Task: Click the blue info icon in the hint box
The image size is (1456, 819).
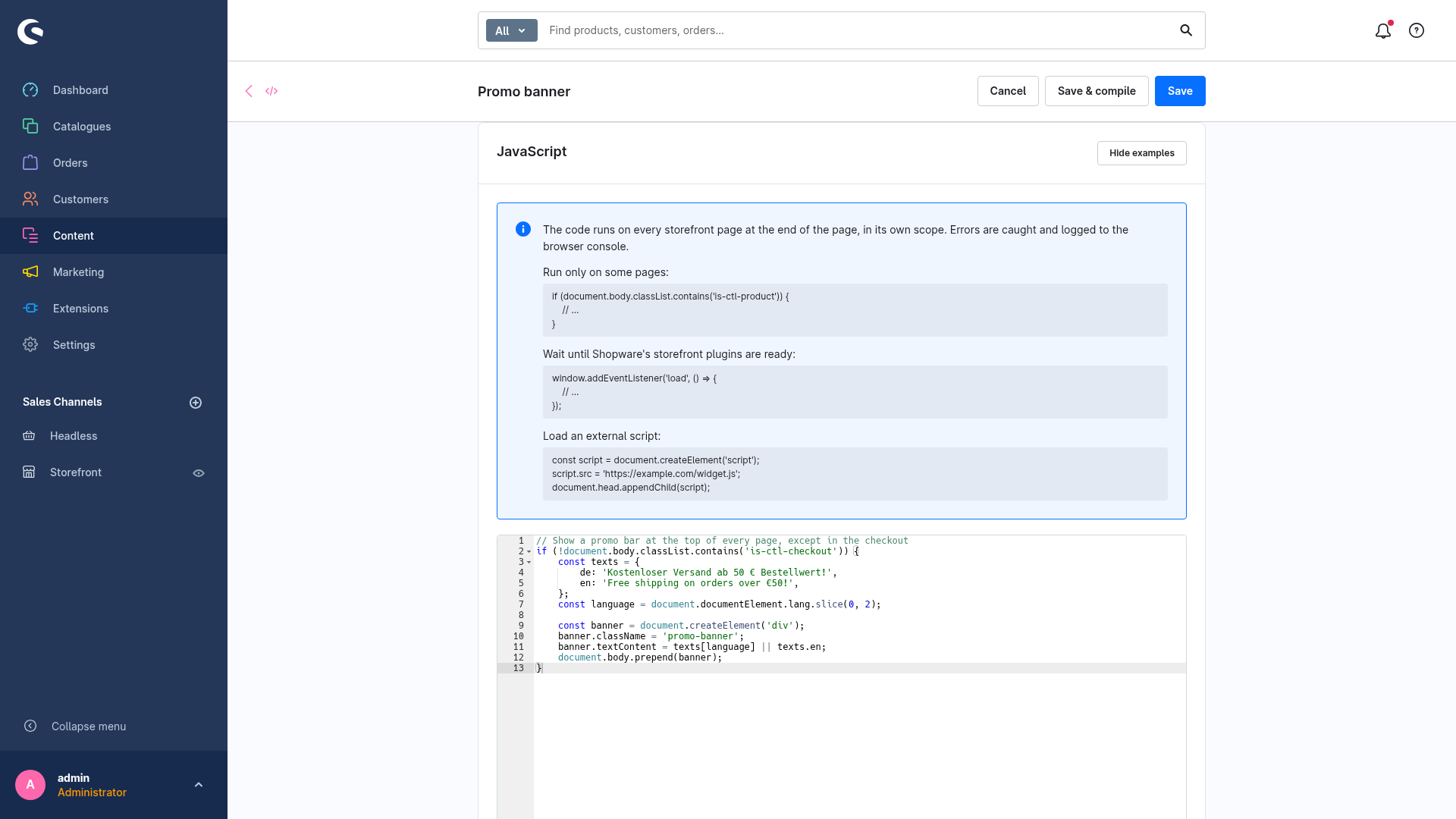Action: (523, 229)
